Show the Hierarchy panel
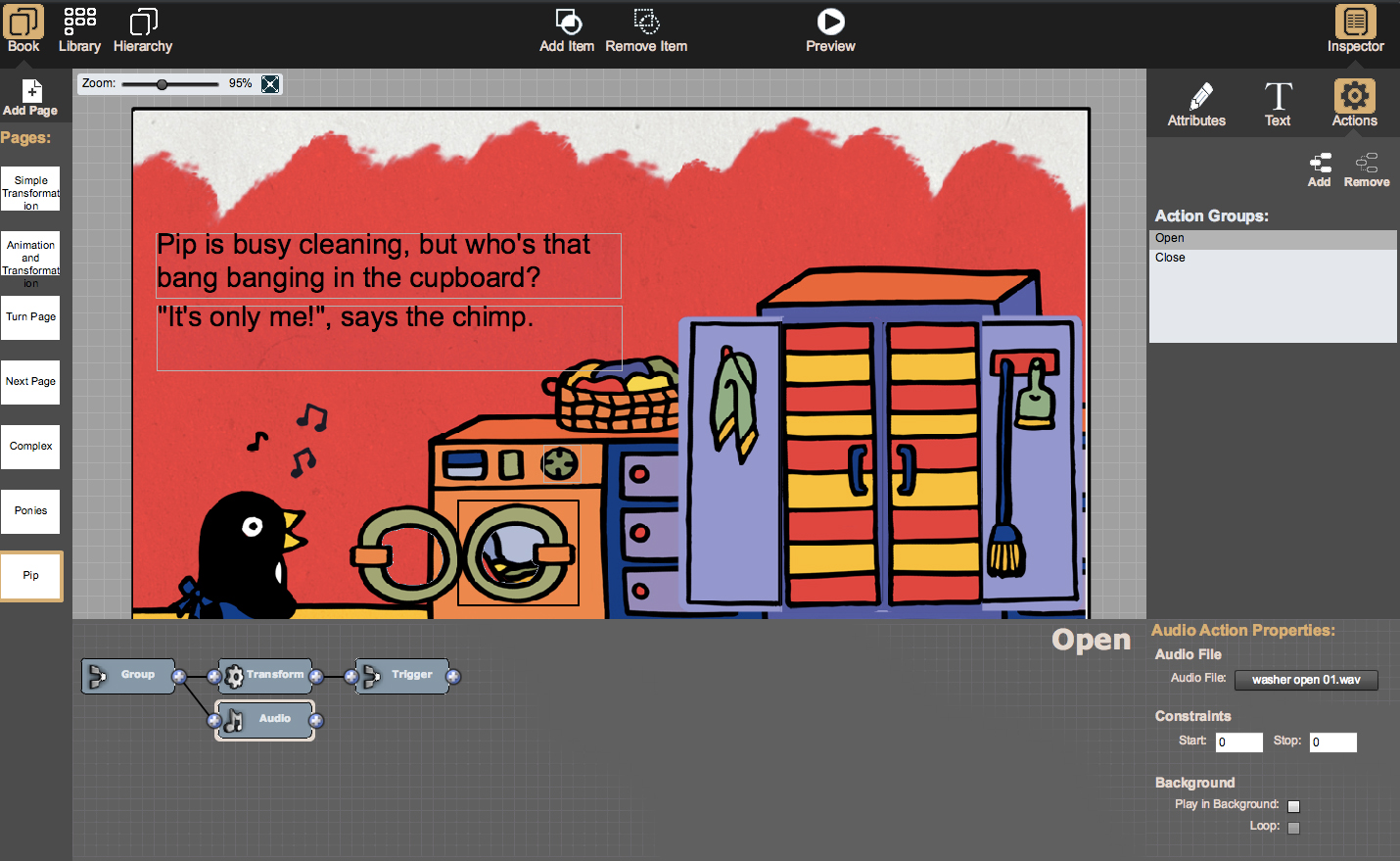 click(143, 29)
